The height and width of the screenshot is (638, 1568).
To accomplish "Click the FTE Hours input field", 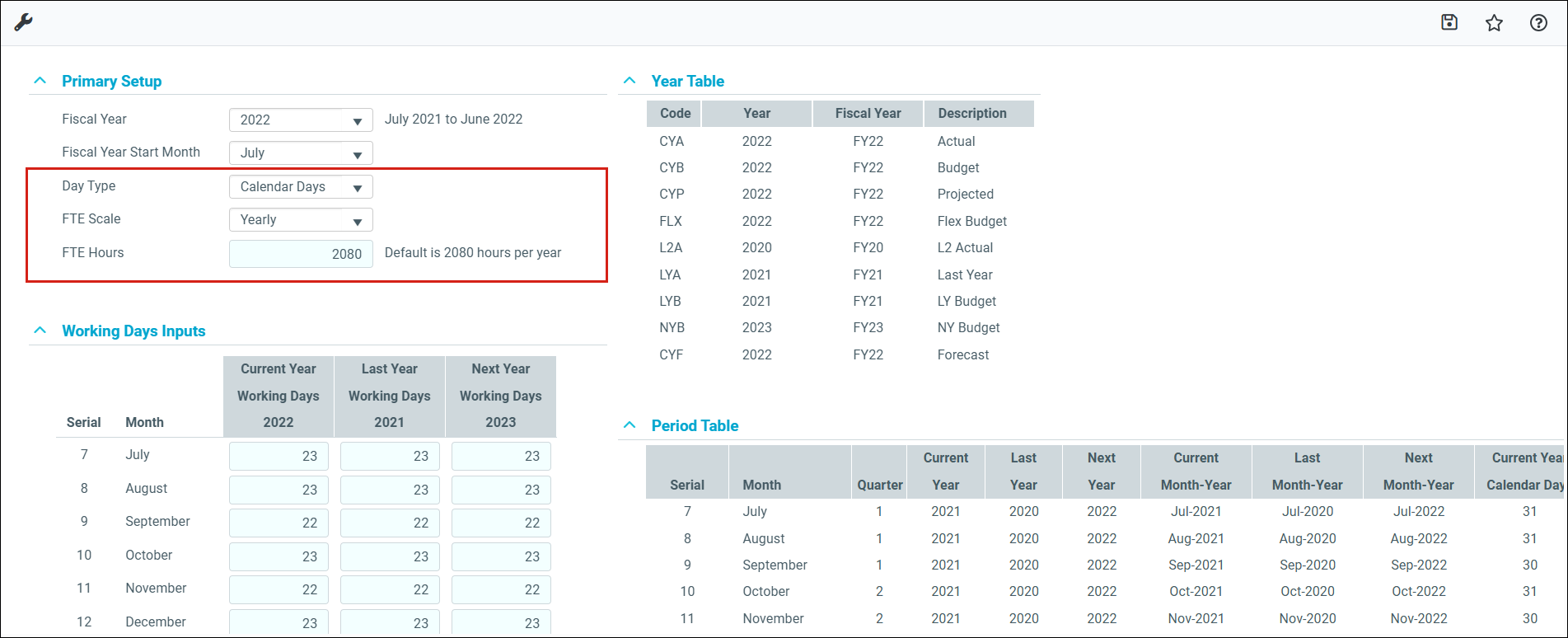I will (301, 254).
